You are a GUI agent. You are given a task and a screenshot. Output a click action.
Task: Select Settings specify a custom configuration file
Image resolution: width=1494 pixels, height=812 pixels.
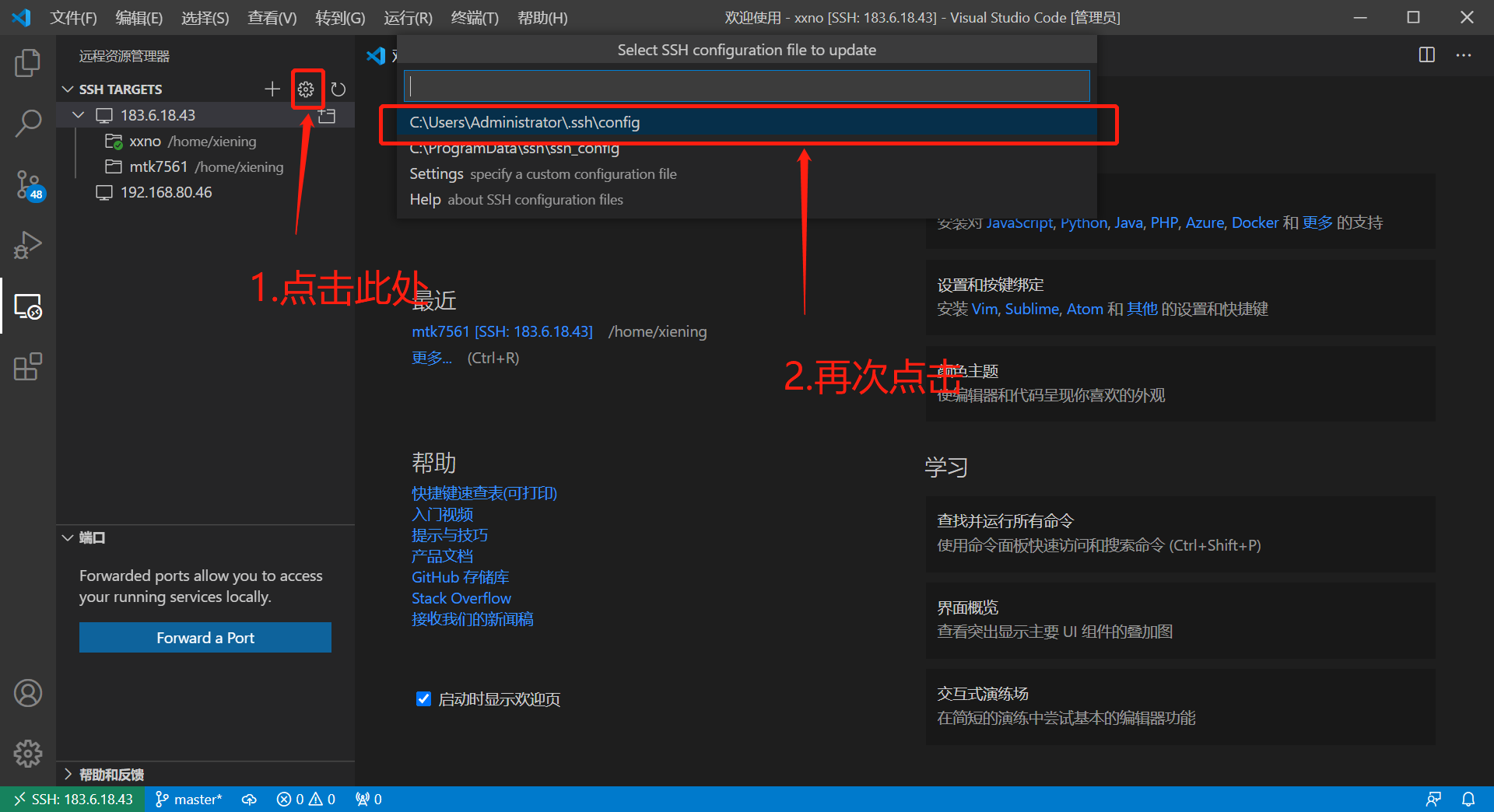pos(747,173)
